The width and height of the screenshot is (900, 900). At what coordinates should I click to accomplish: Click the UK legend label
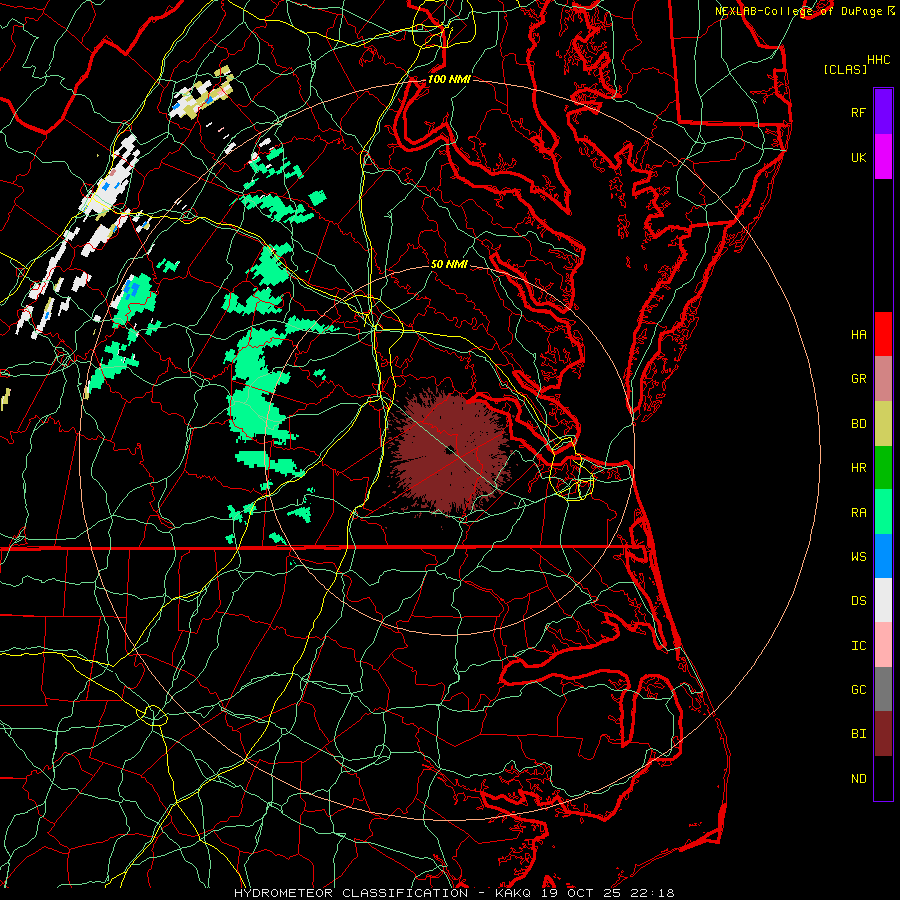tap(858, 157)
